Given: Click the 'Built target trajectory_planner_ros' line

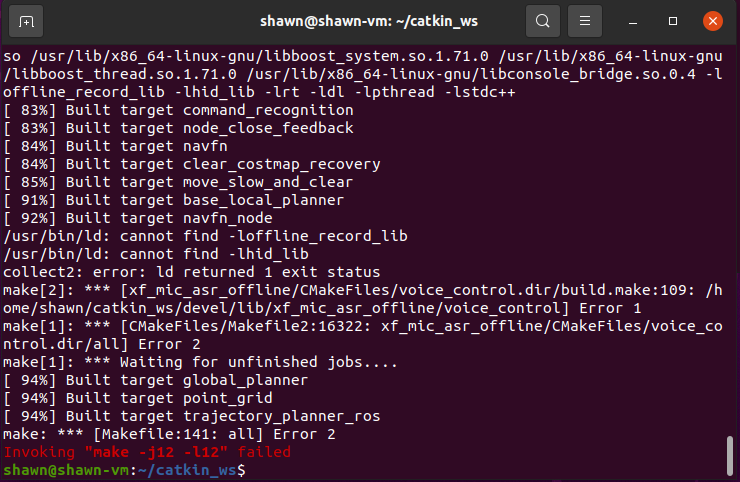Looking at the screenshot, I should point(192,416).
